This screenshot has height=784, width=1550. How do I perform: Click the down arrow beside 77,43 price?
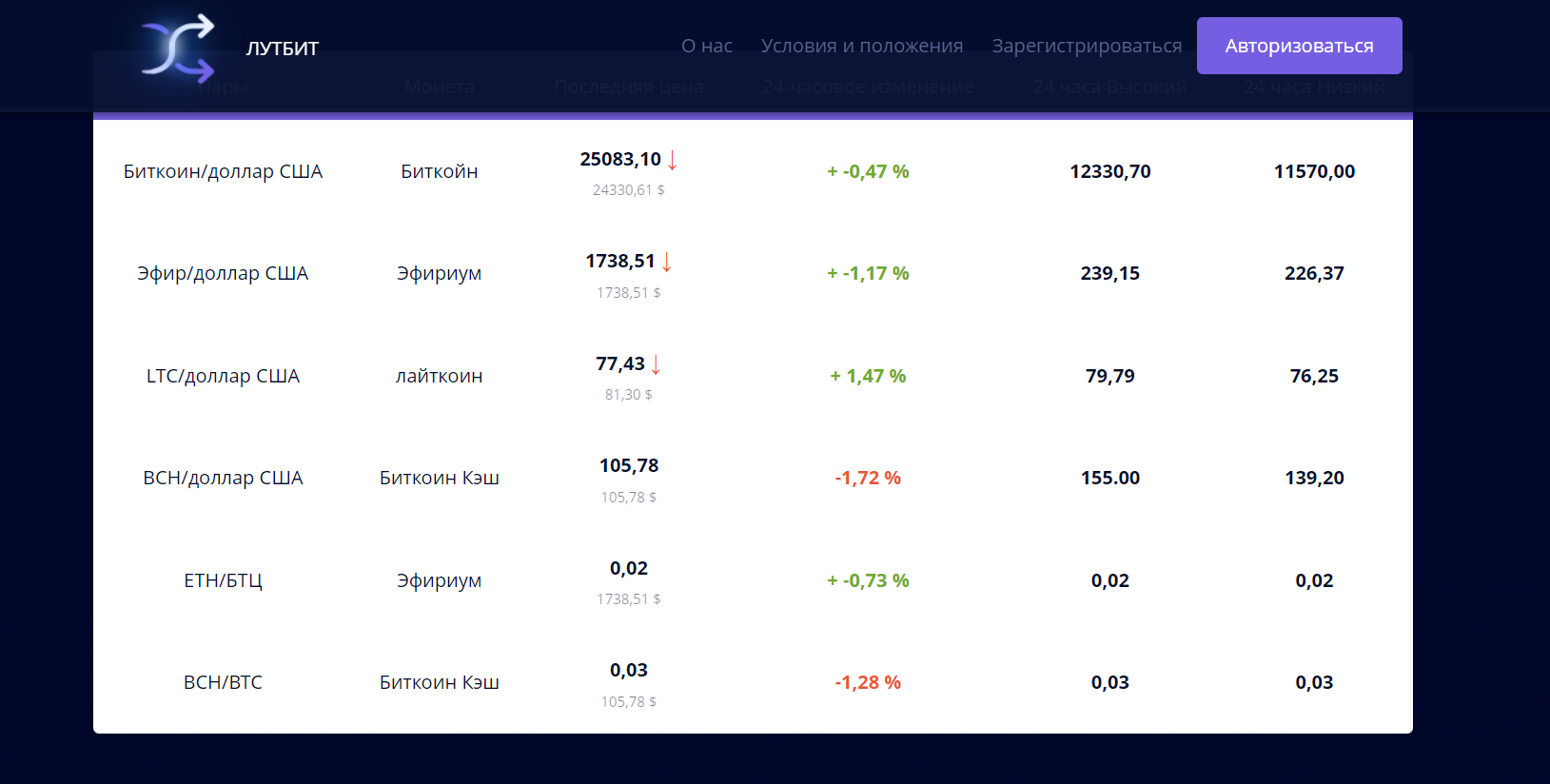[x=656, y=364]
